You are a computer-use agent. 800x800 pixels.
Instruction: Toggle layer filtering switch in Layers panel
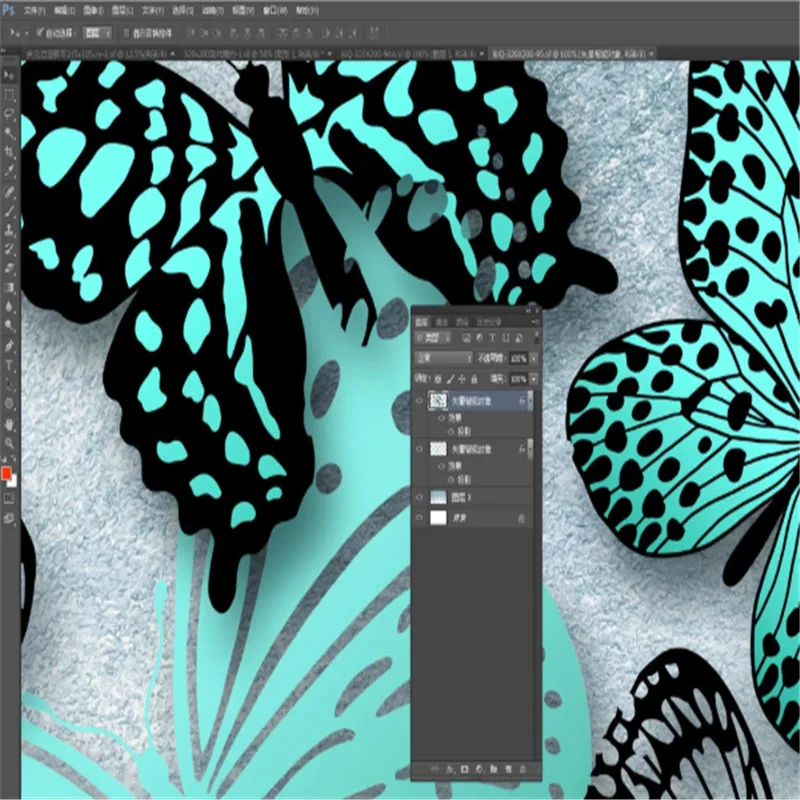(536, 337)
